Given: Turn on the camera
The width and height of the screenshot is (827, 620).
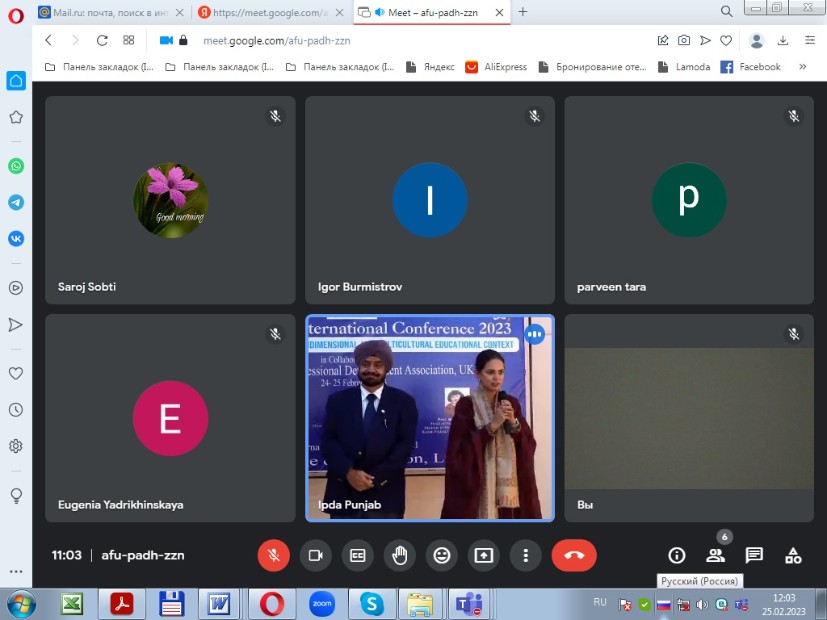Looking at the screenshot, I should coord(316,555).
